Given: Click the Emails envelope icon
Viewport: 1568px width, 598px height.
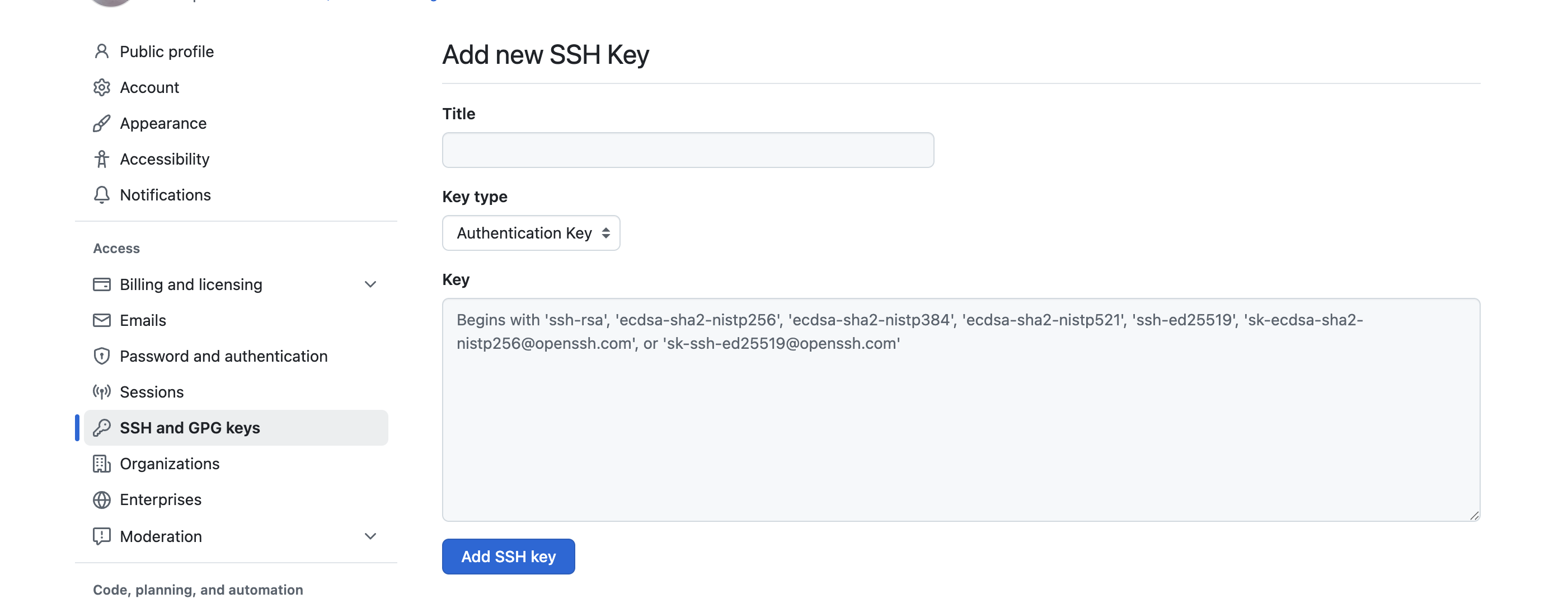Looking at the screenshot, I should tap(102, 320).
